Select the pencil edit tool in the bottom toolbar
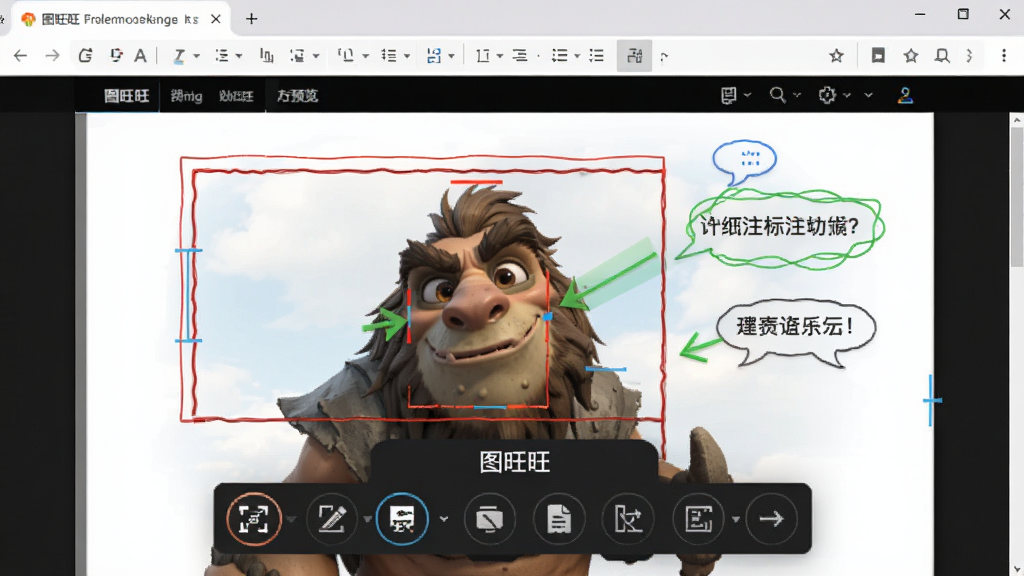Viewport: 1024px width, 576px height. (x=332, y=519)
